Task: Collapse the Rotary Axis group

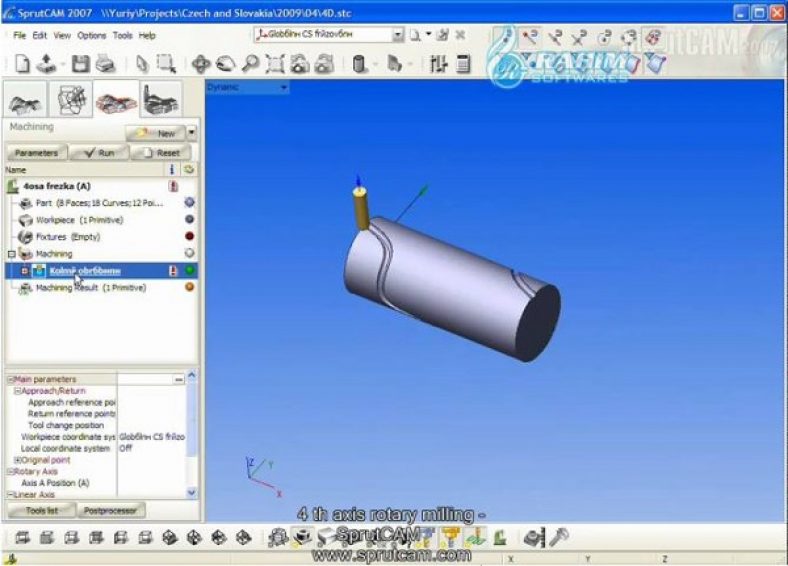Action: pos(10,471)
